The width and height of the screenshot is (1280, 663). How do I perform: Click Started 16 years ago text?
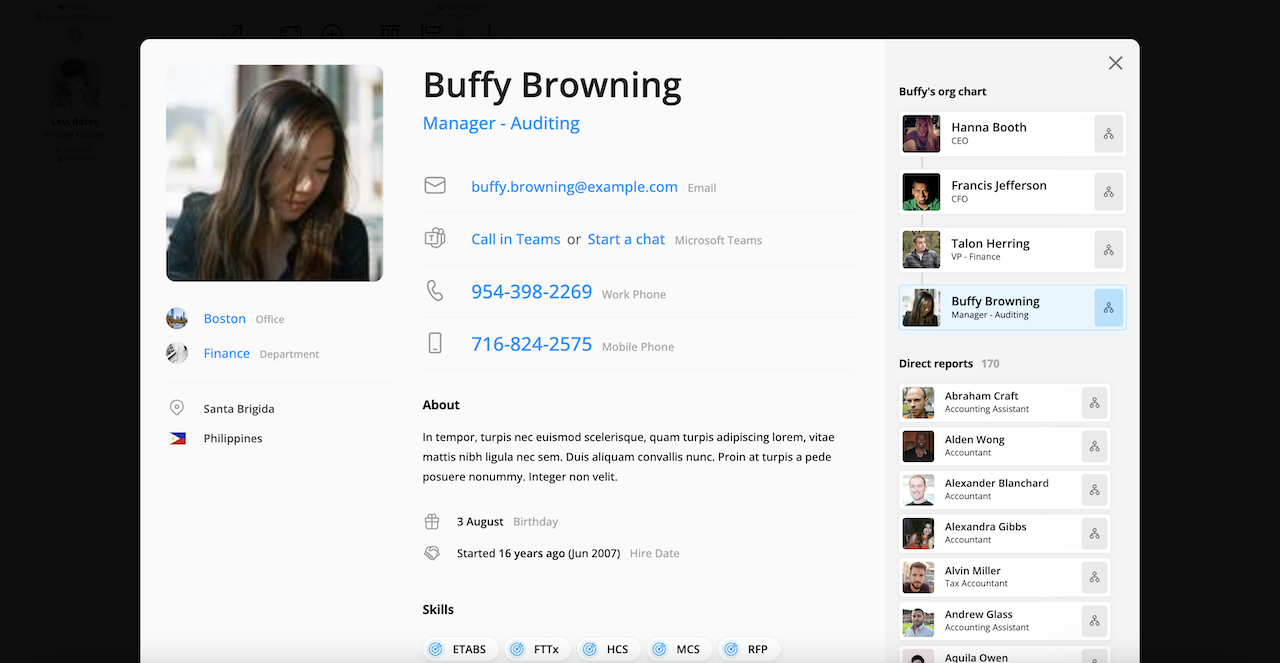click(538, 553)
